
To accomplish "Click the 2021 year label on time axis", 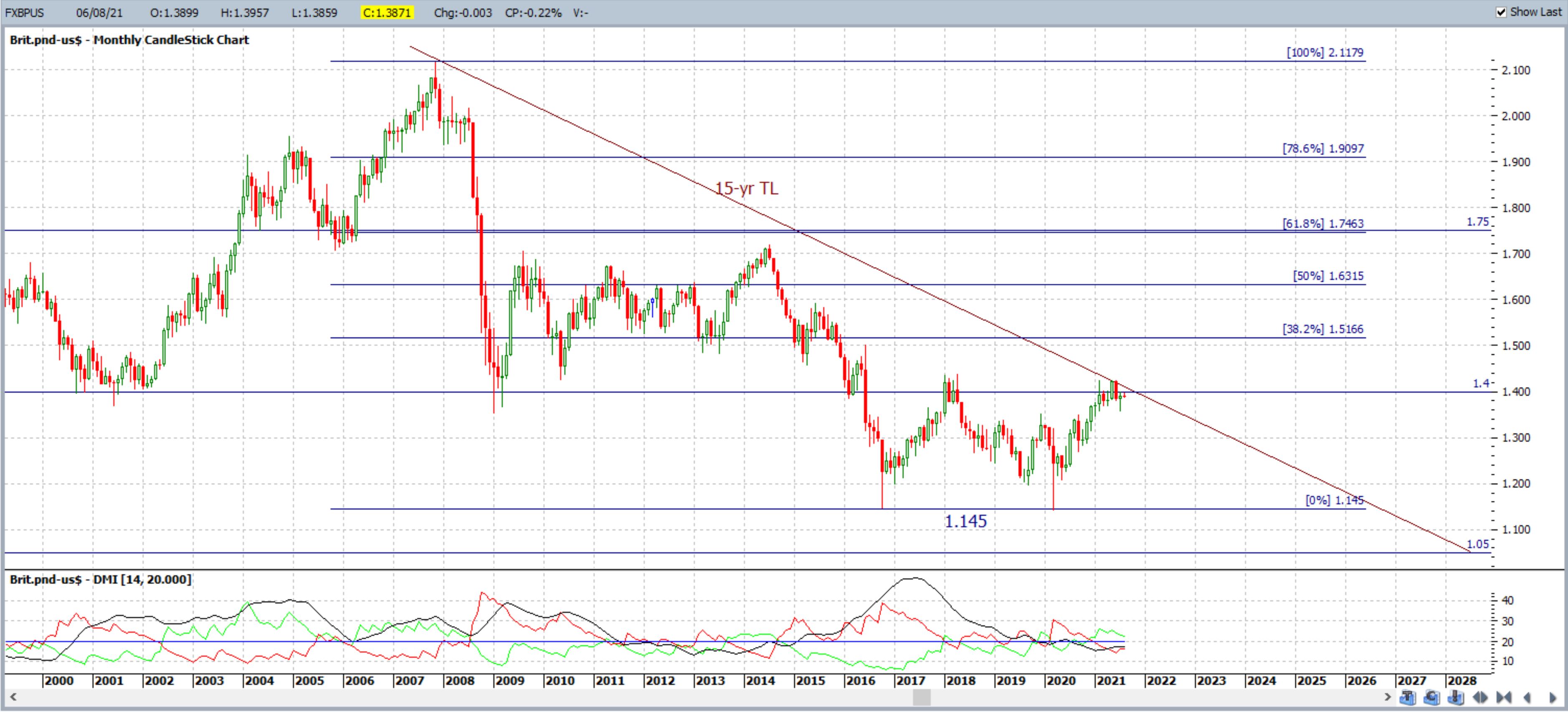I will click(x=1110, y=681).
